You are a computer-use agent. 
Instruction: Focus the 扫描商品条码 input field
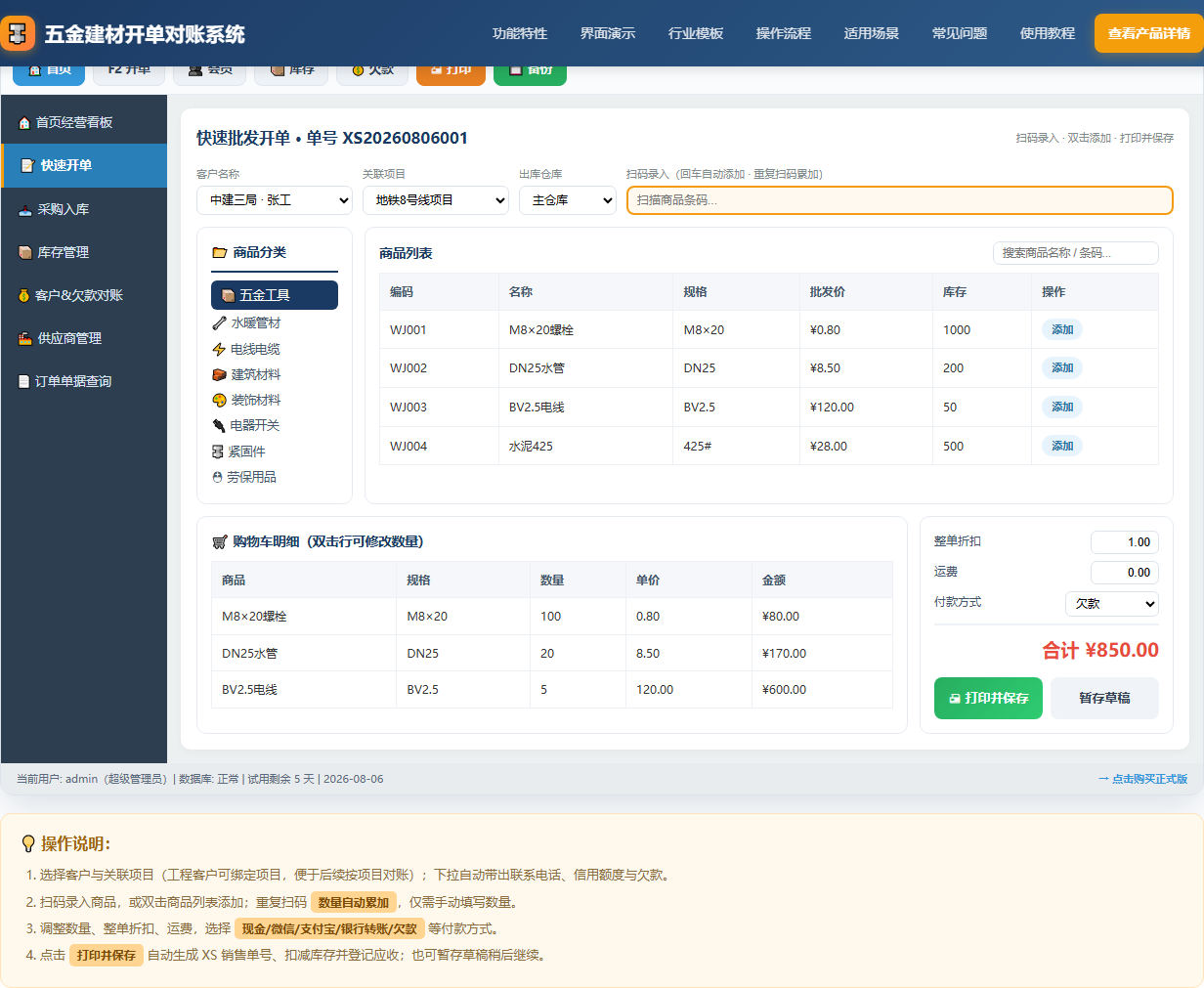900,200
